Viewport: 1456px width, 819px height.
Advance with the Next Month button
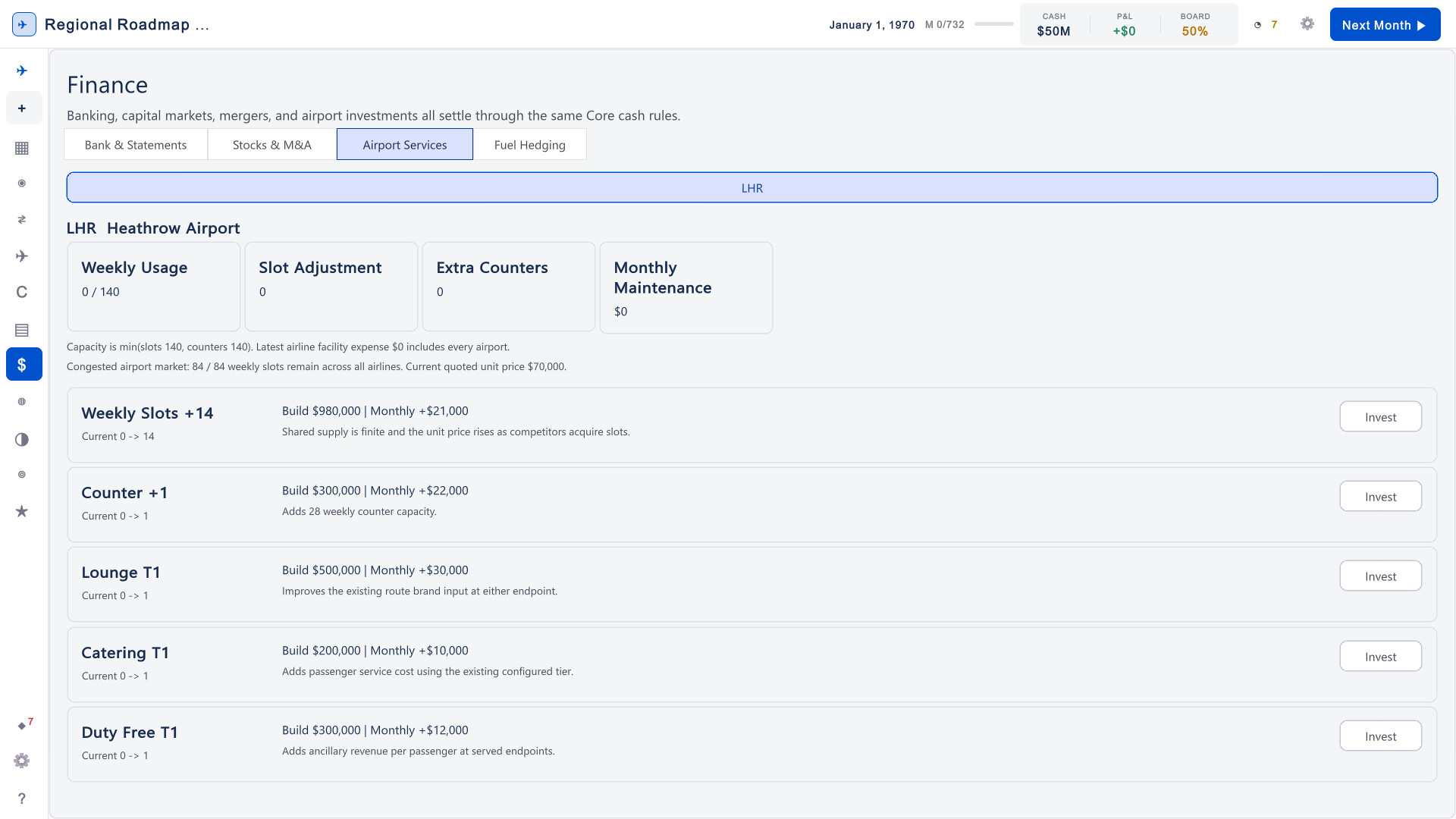click(x=1385, y=24)
